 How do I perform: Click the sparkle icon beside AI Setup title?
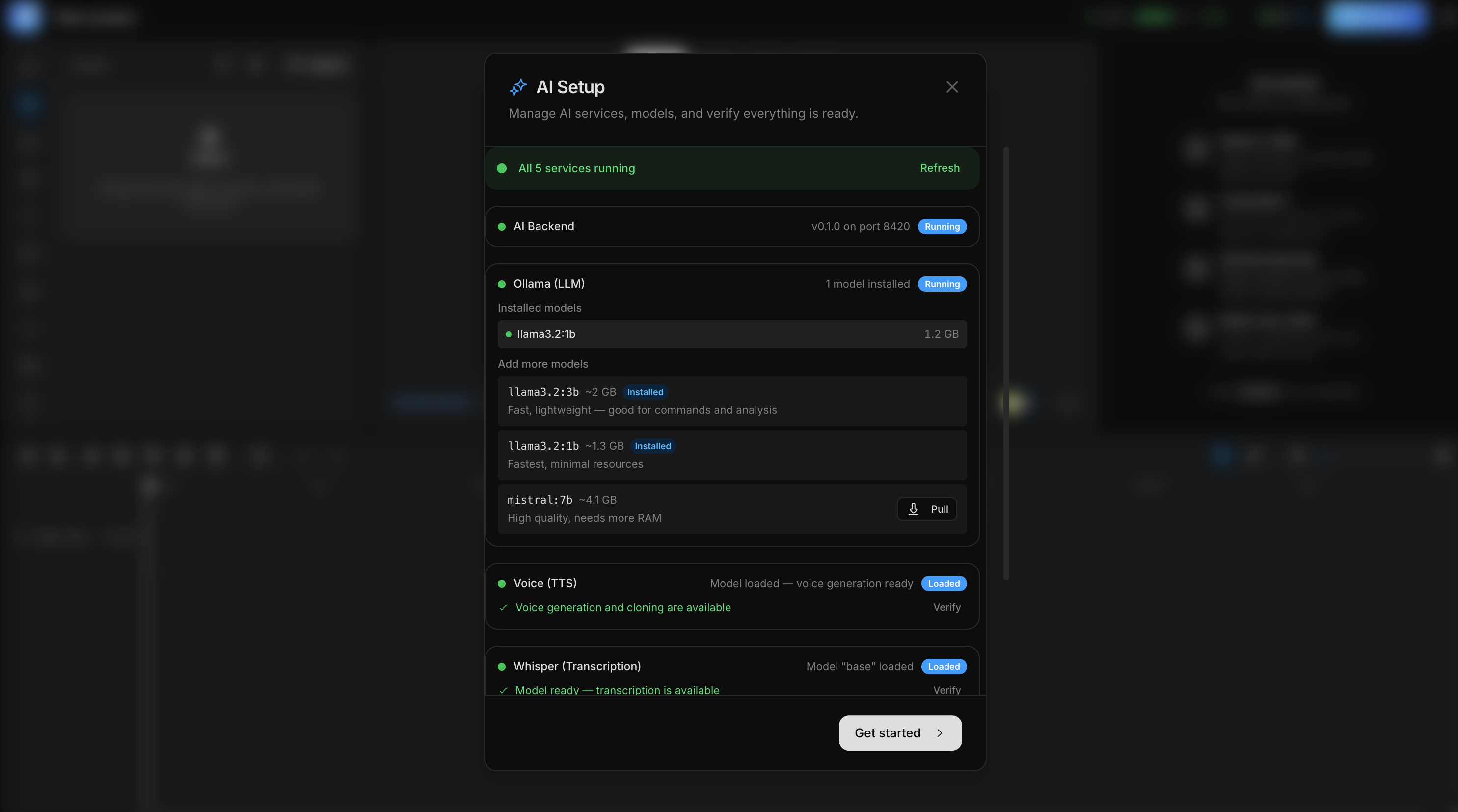point(517,86)
